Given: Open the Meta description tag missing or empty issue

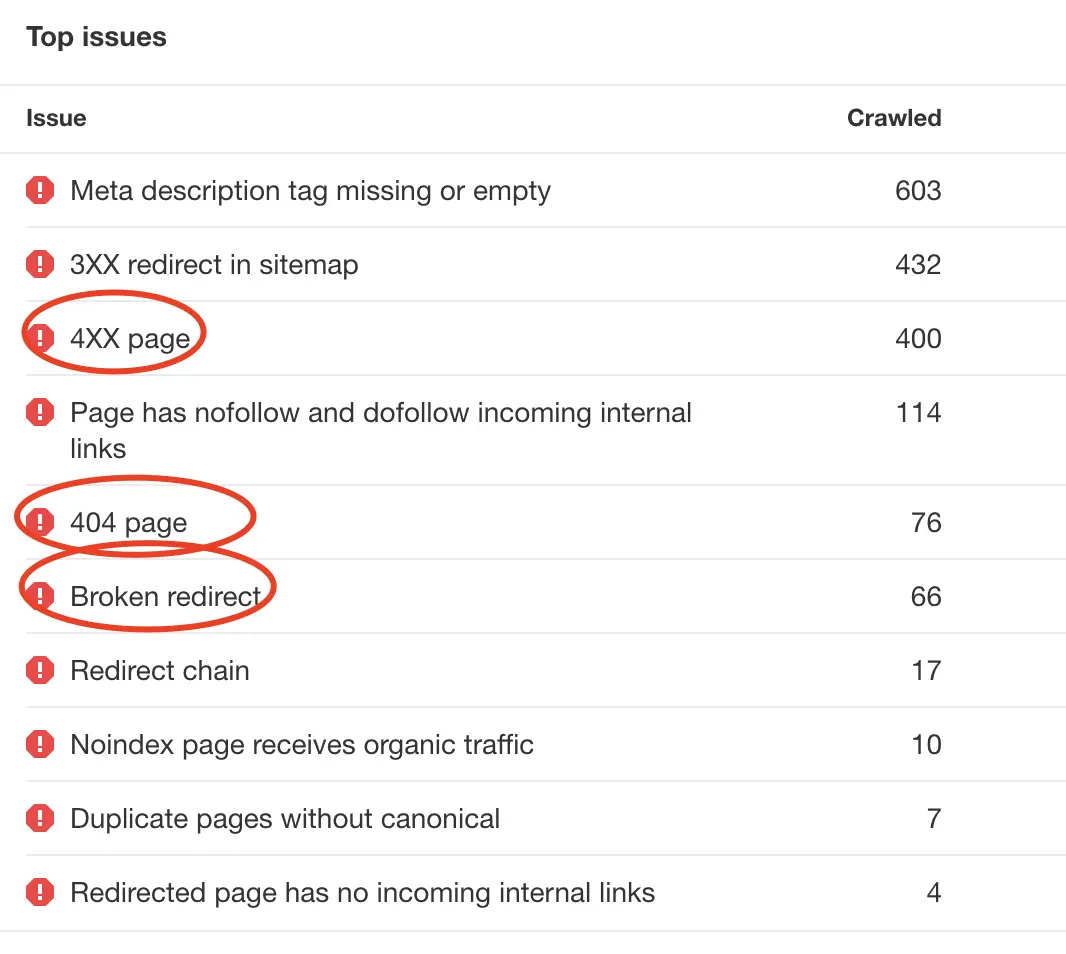Looking at the screenshot, I should (310, 191).
